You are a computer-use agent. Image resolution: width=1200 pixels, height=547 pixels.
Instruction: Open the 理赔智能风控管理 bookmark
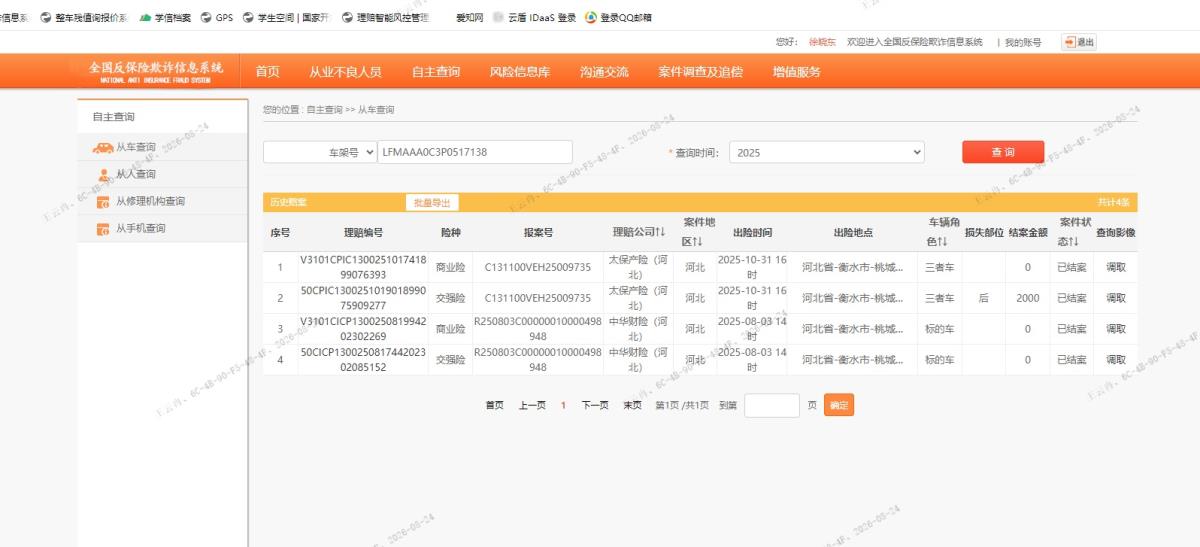point(385,17)
